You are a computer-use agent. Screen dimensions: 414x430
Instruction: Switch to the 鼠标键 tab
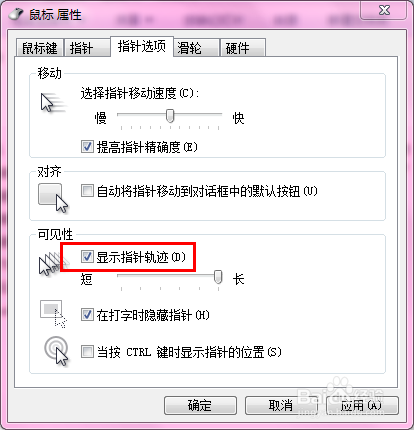pos(40,48)
